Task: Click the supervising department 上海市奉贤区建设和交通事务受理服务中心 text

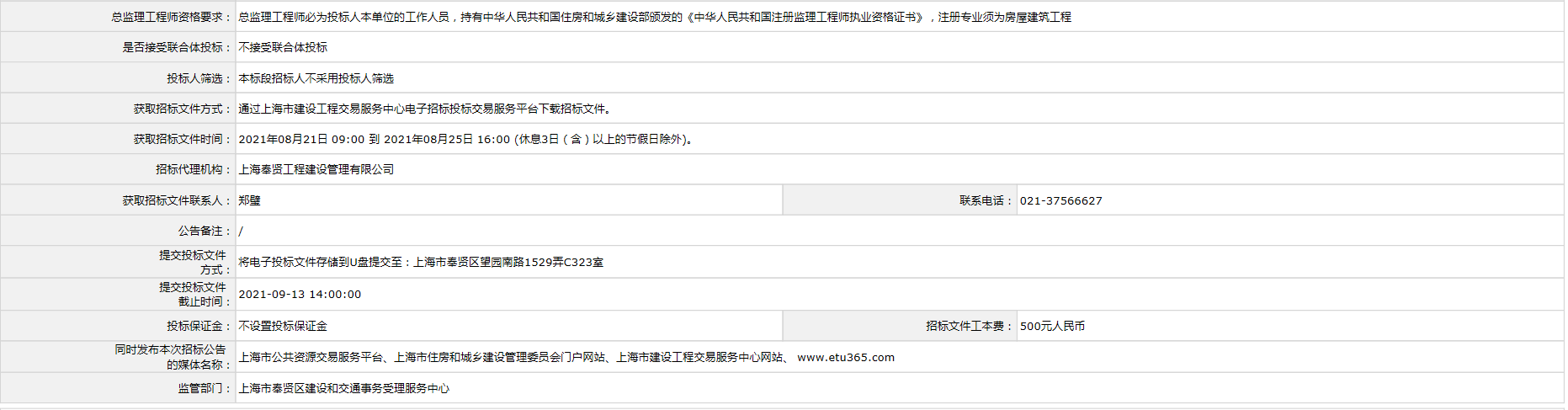Action: coord(343,389)
